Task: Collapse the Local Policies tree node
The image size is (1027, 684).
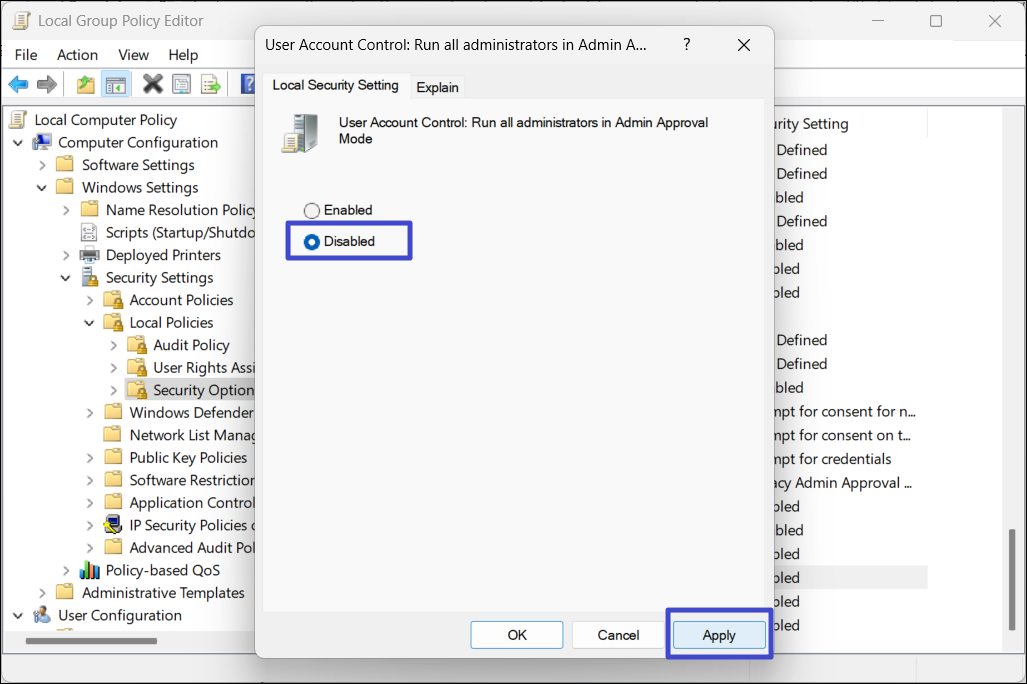Action: click(91, 323)
